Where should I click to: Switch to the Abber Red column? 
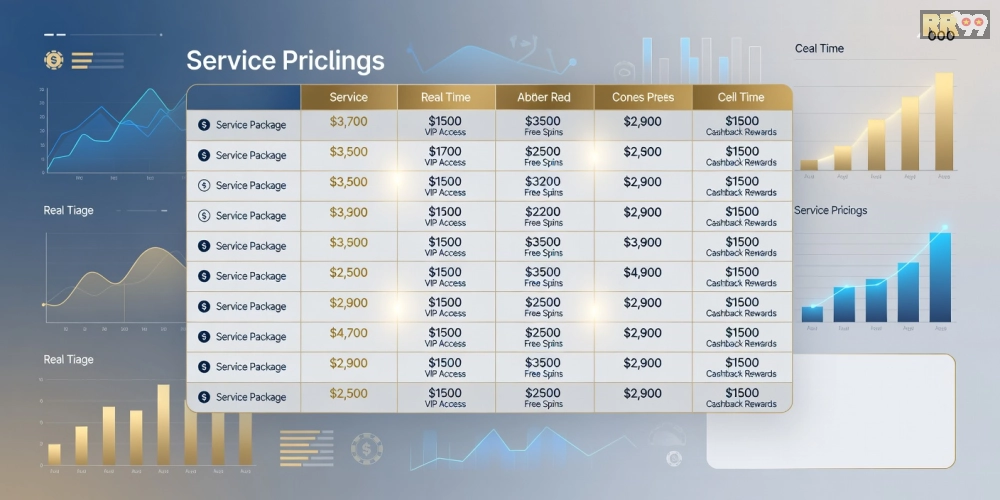[x=544, y=97]
